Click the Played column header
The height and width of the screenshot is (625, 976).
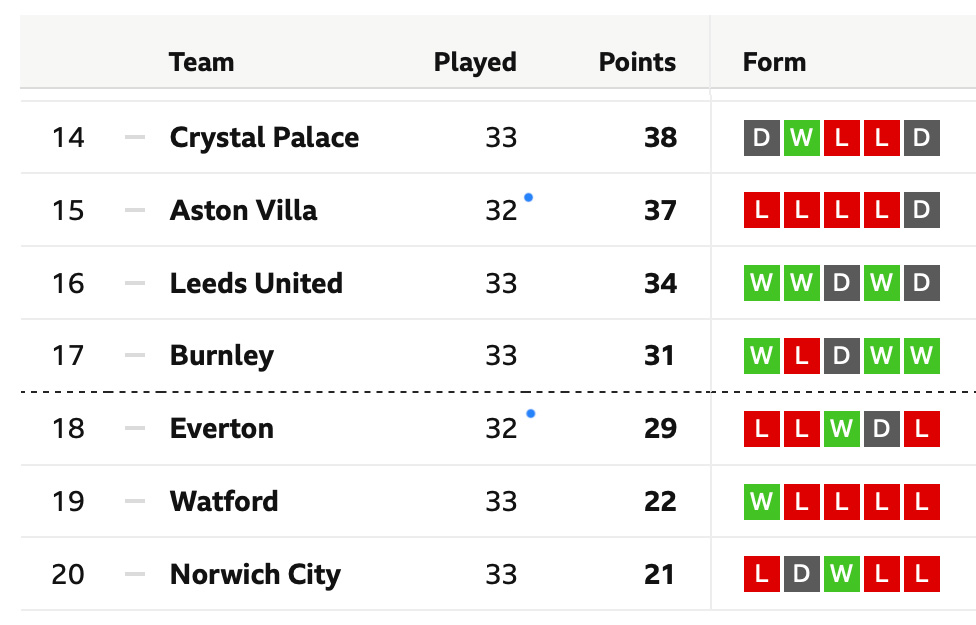(x=475, y=62)
